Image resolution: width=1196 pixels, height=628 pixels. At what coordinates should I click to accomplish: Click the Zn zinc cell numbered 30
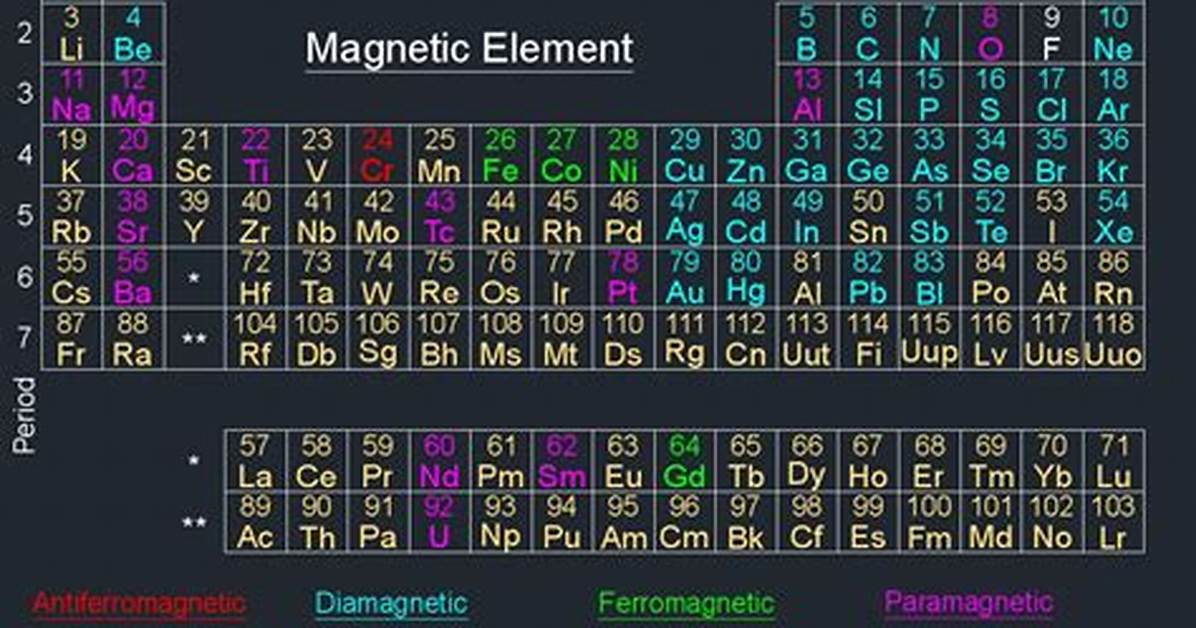point(746,156)
